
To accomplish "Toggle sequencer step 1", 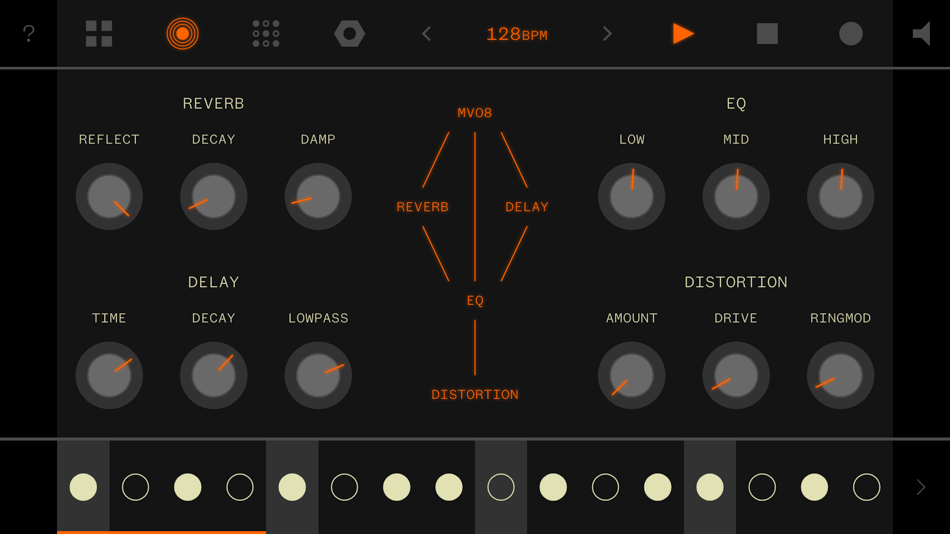I will [x=83, y=487].
